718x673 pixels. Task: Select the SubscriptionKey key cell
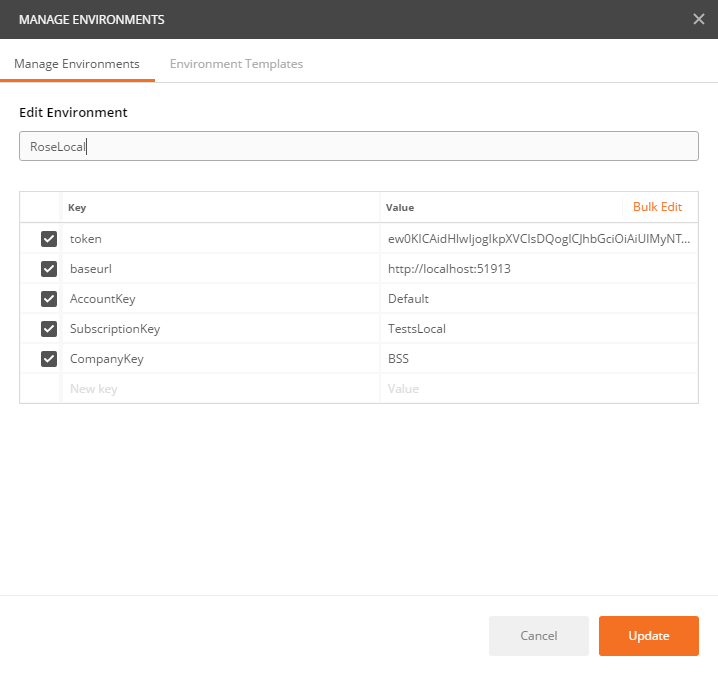[x=221, y=329]
